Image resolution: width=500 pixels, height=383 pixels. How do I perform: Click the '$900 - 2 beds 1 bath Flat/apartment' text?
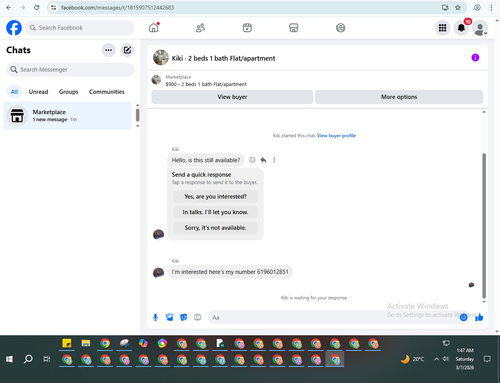click(x=206, y=84)
